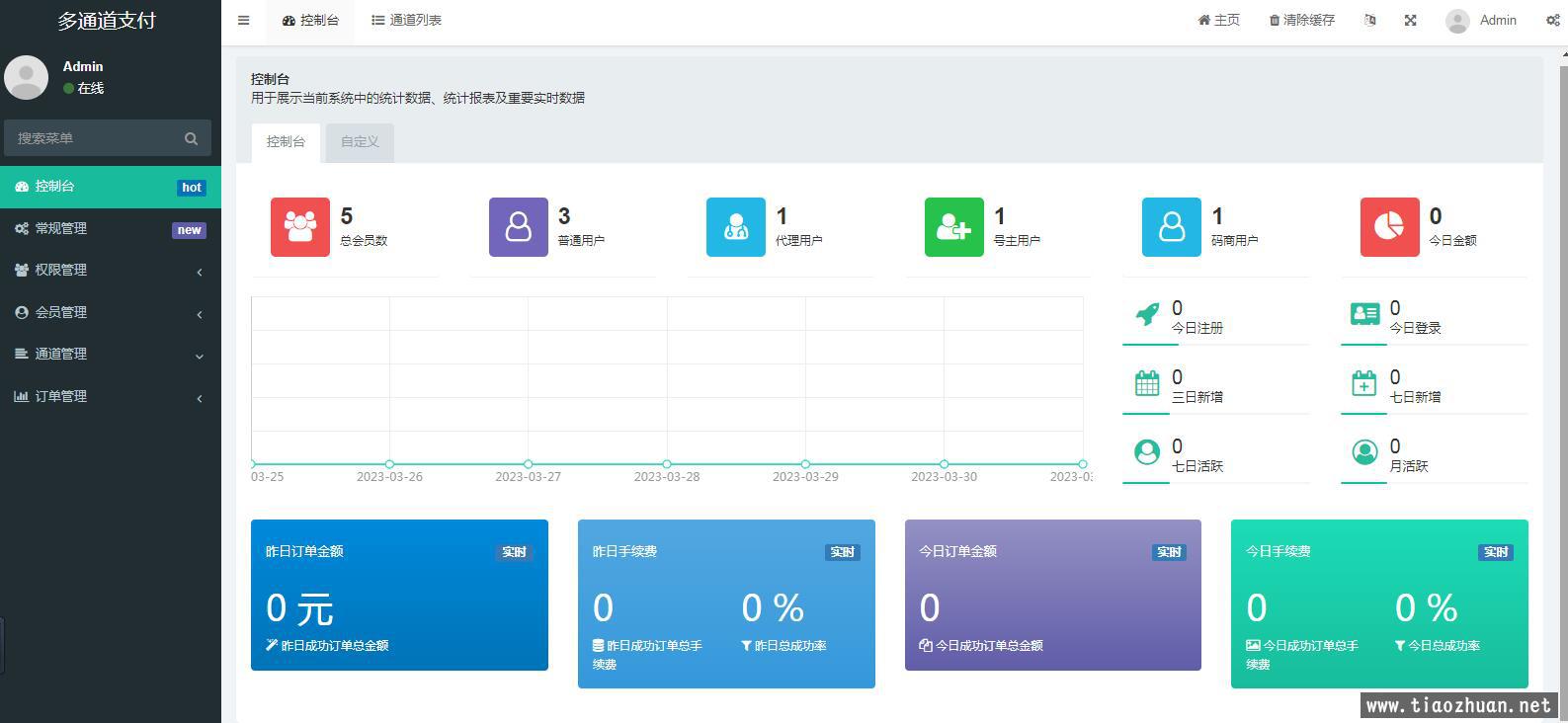1568x723 pixels.
Task: Click the rocket icon for 今日注册
Action: coord(1147,314)
